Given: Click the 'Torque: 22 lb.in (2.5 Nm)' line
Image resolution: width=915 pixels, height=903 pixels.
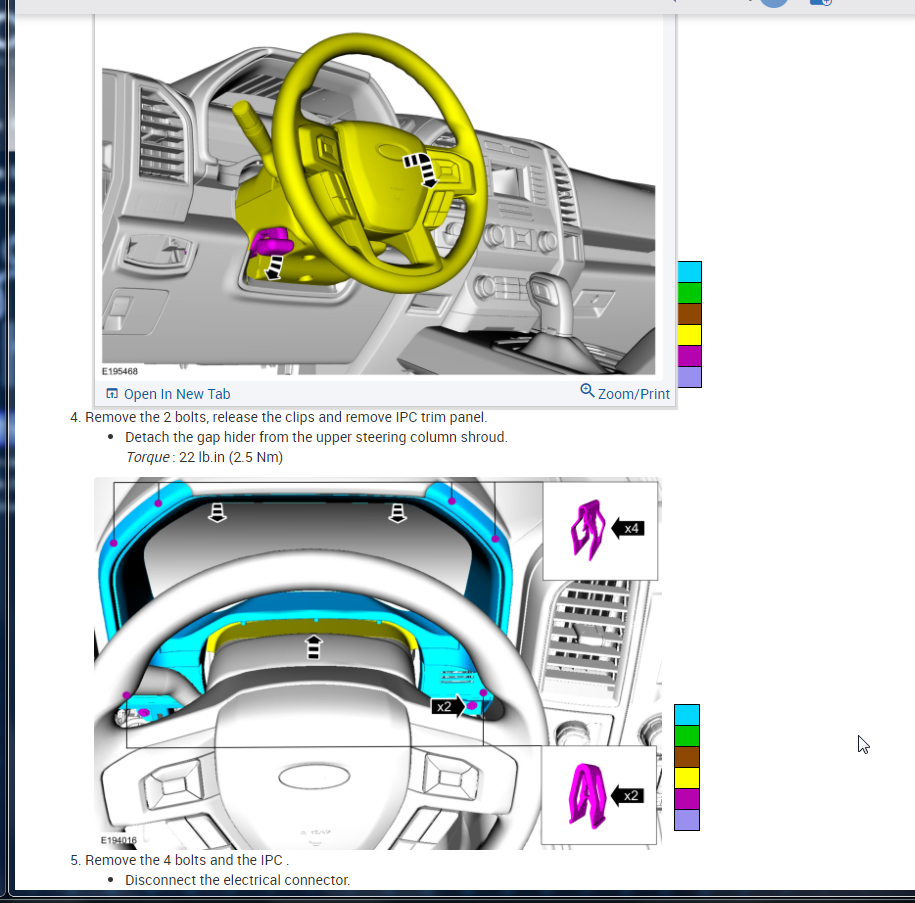Looking at the screenshot, I should point(204,457).
